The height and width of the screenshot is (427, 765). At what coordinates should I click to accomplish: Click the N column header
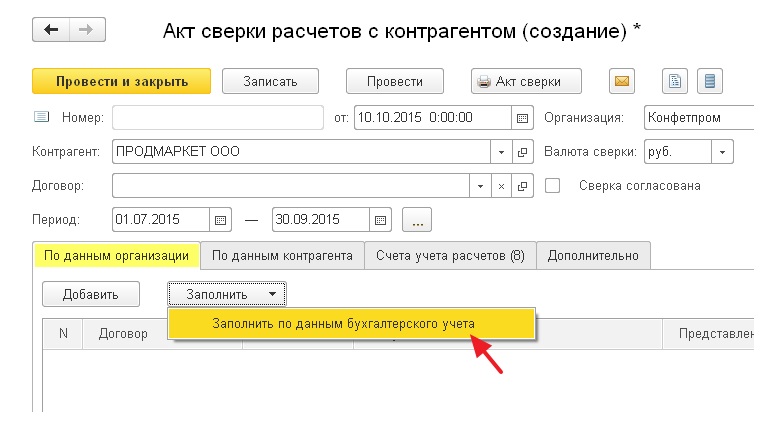[63, 334]
